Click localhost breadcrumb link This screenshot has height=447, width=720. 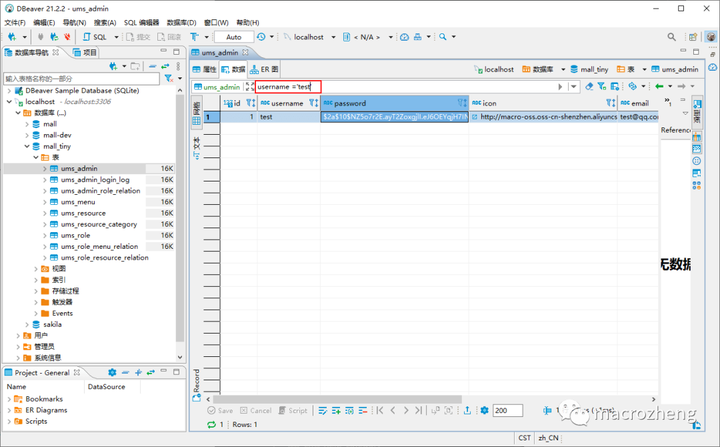[x=494, y=69]
